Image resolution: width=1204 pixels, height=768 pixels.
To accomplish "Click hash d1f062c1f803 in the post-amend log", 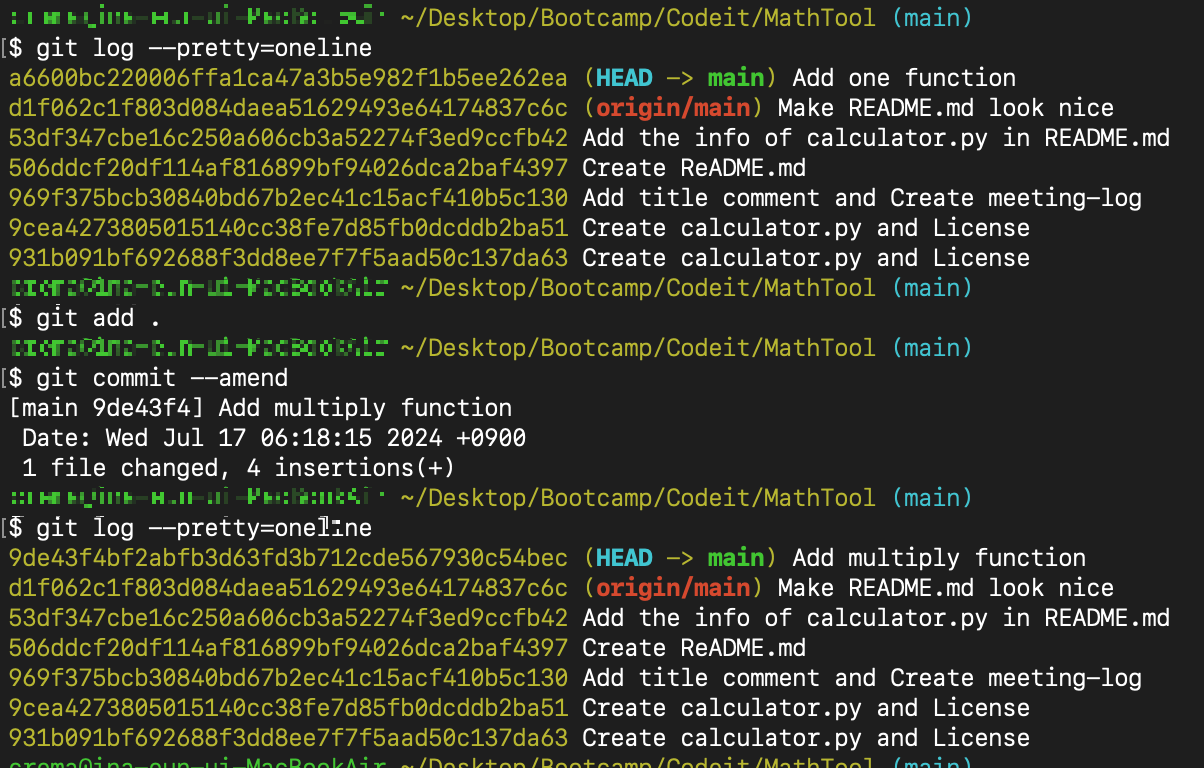I will coord(288,588).
